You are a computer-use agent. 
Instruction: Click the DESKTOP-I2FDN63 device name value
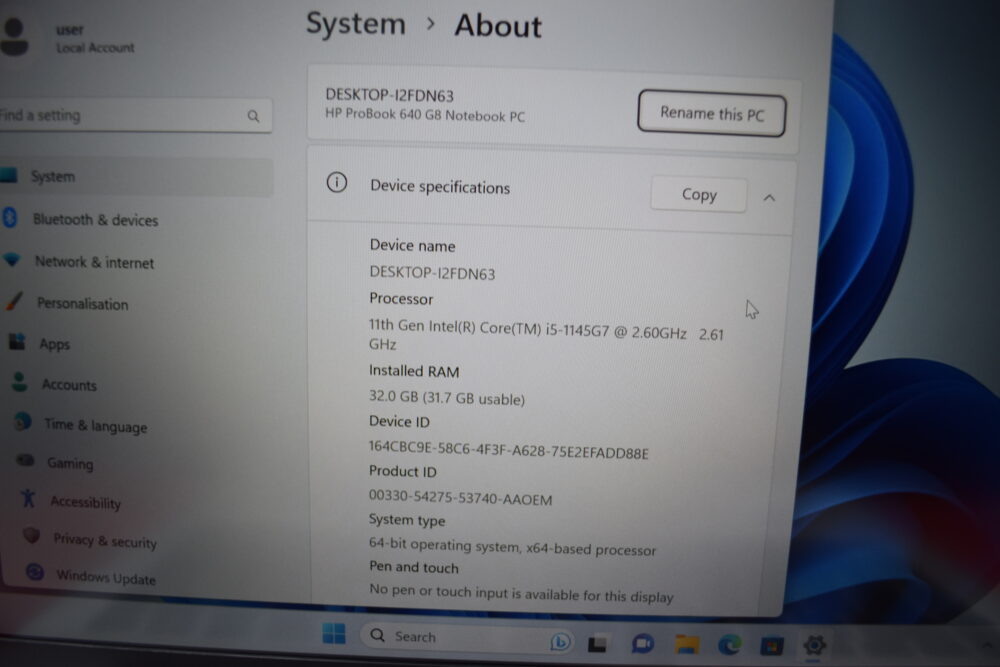click(x=432, y=273)
